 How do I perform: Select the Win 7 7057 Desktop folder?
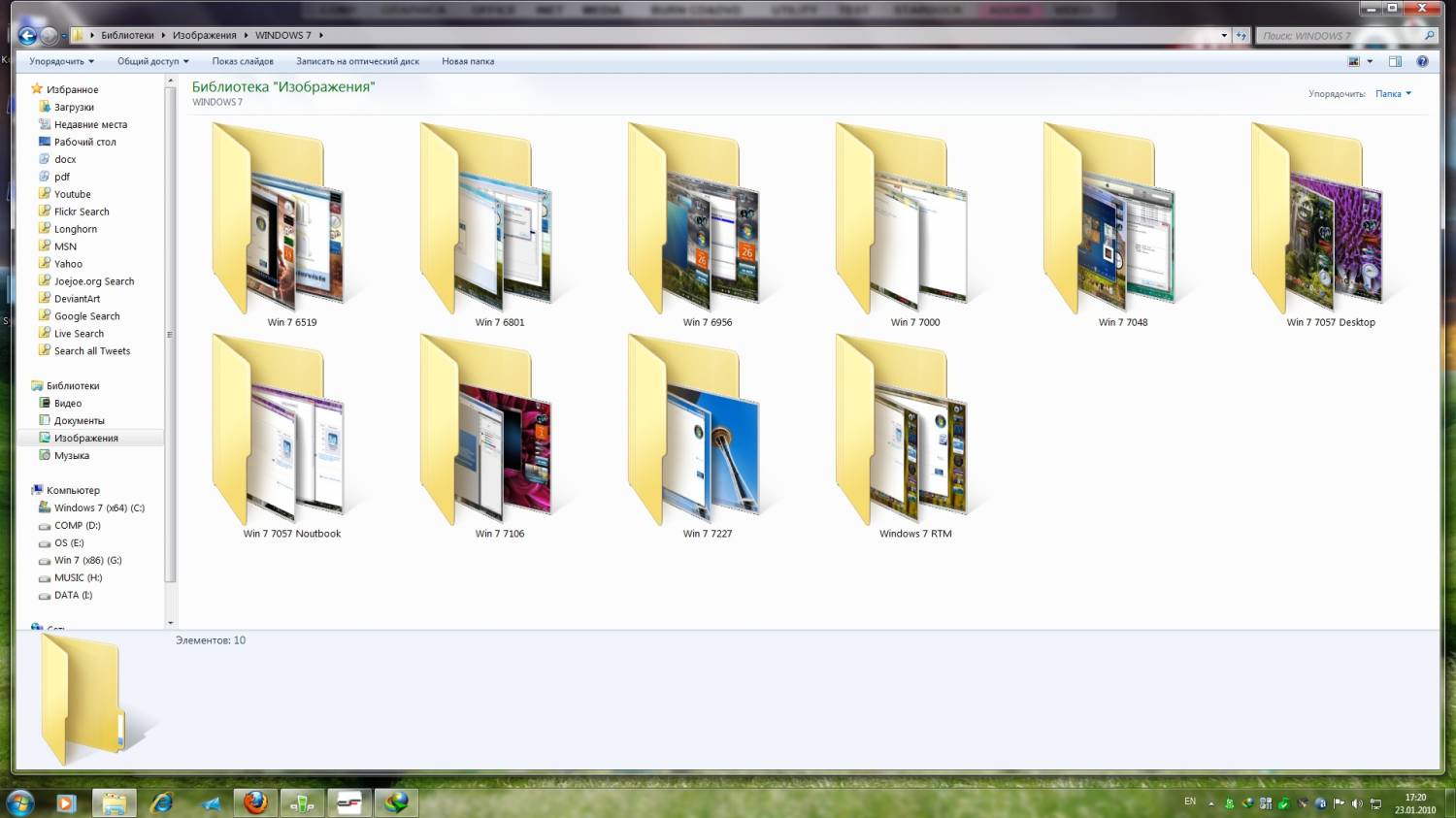click(1330, 225)
